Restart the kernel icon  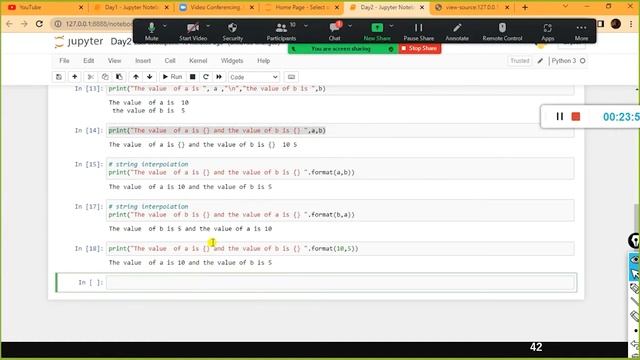click(x=206, y=77)
